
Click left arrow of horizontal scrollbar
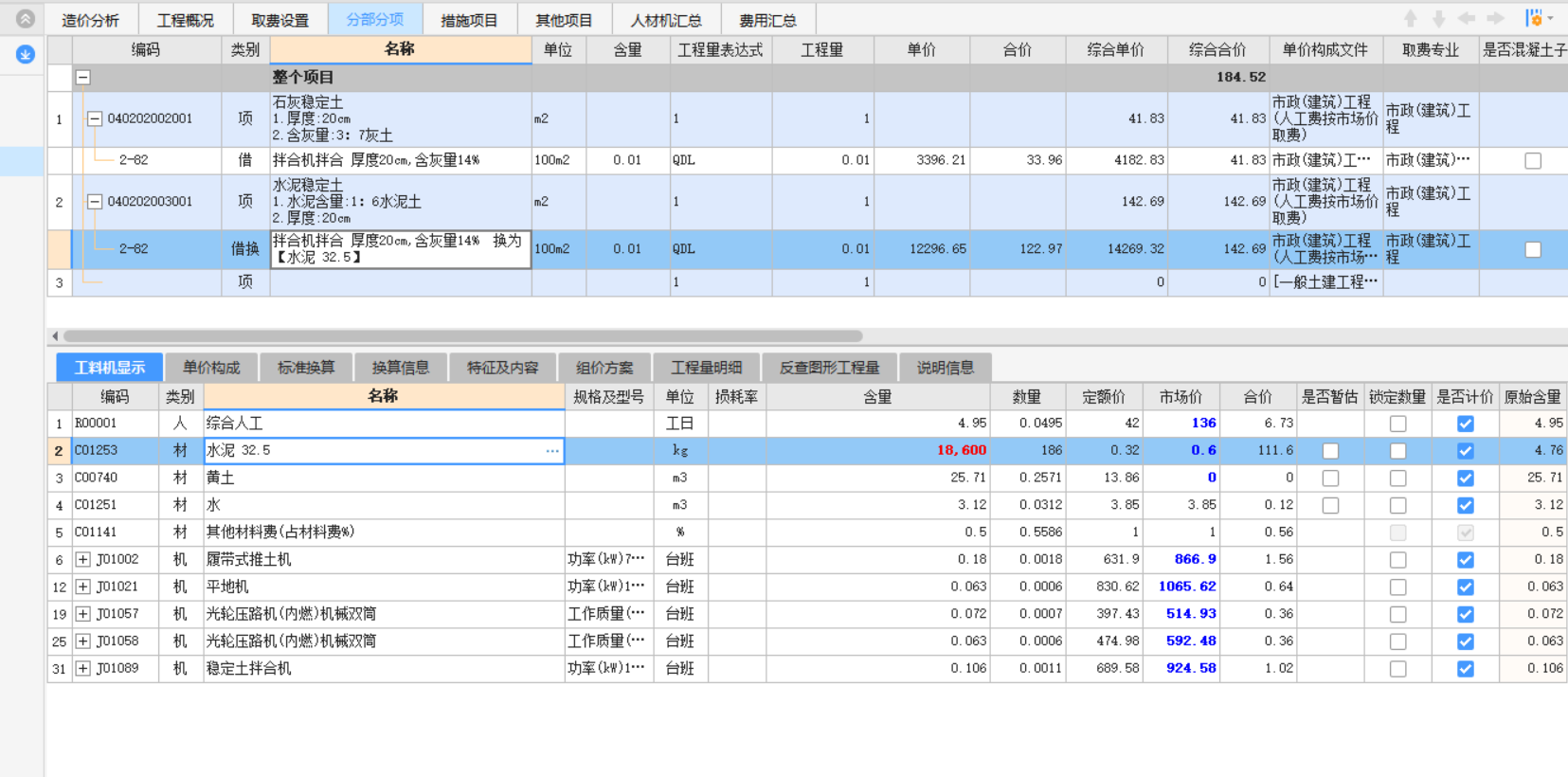[x=55, y=335]
